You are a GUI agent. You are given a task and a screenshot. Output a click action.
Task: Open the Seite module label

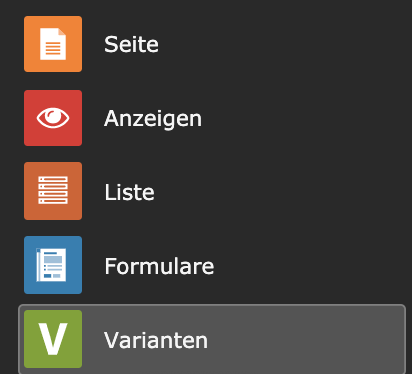coord(131,44)
